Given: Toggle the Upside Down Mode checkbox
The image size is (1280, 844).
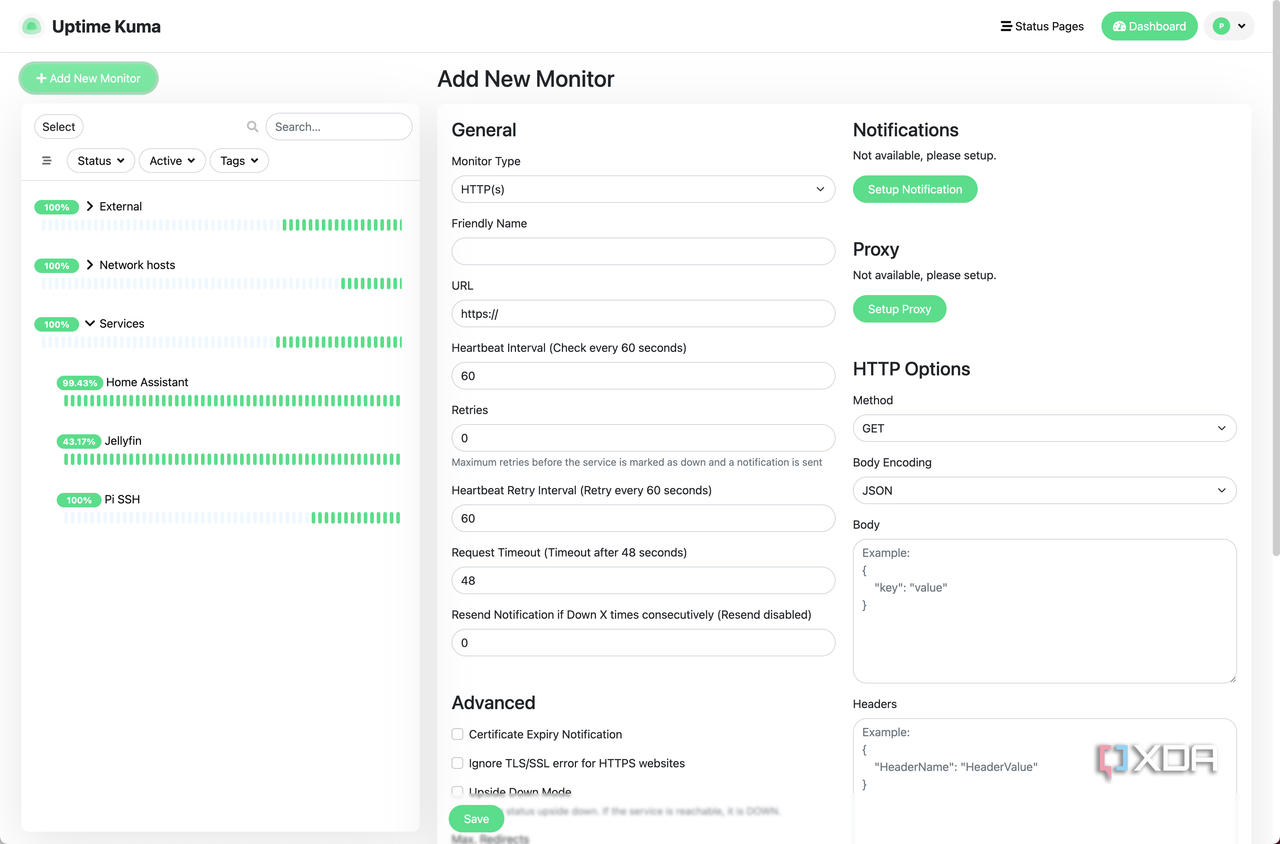Looking at the screenshot, I should point(457,792).
